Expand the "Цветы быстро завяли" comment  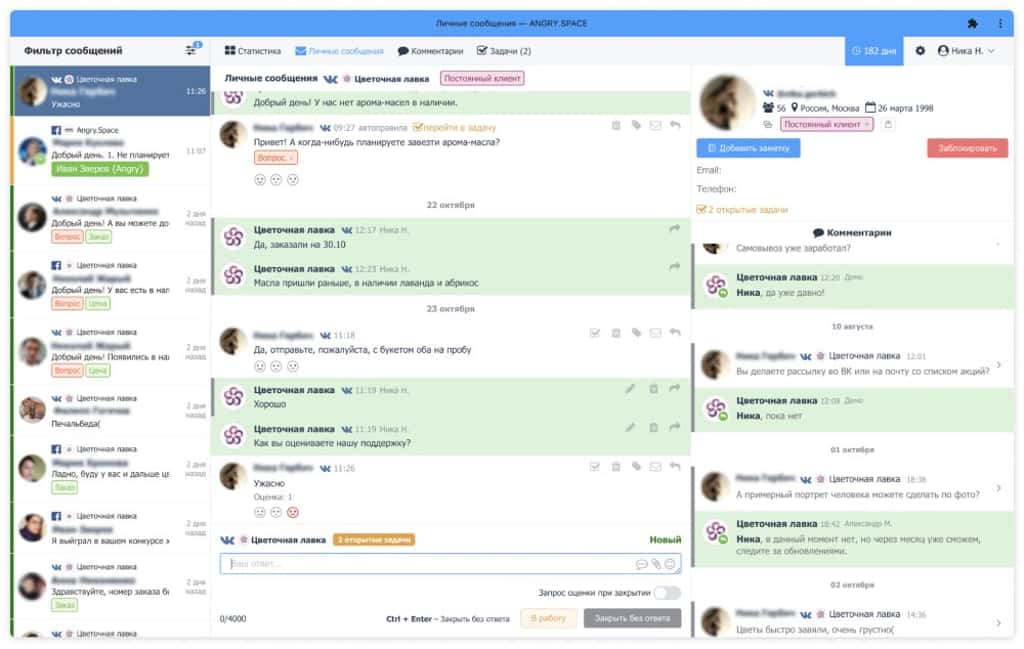point(999,623)
